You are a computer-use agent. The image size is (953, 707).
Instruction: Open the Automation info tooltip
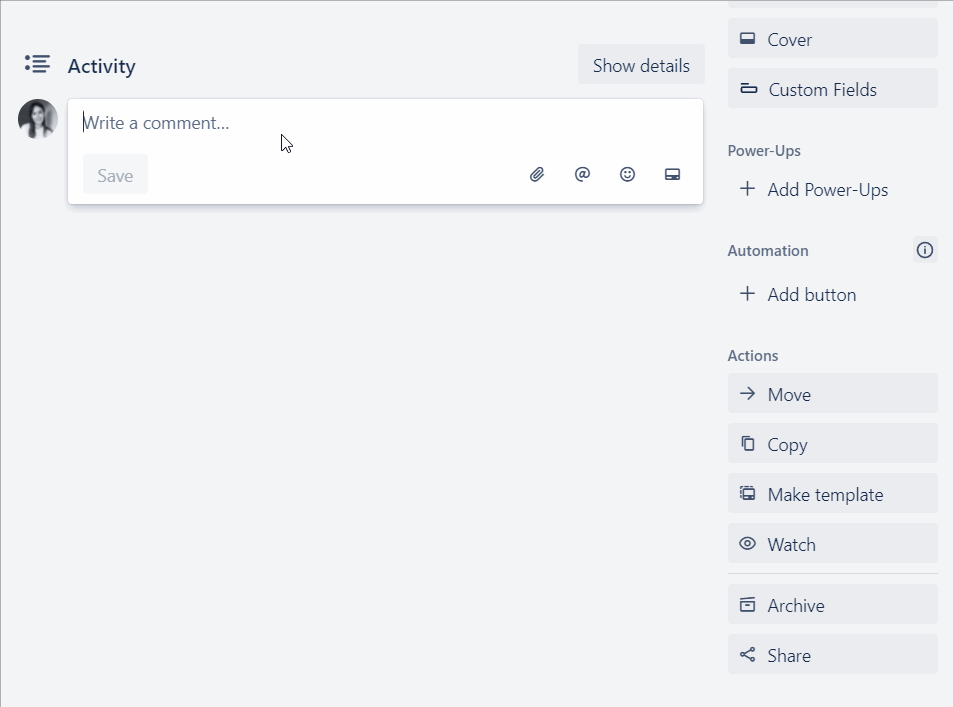(924, 250)
